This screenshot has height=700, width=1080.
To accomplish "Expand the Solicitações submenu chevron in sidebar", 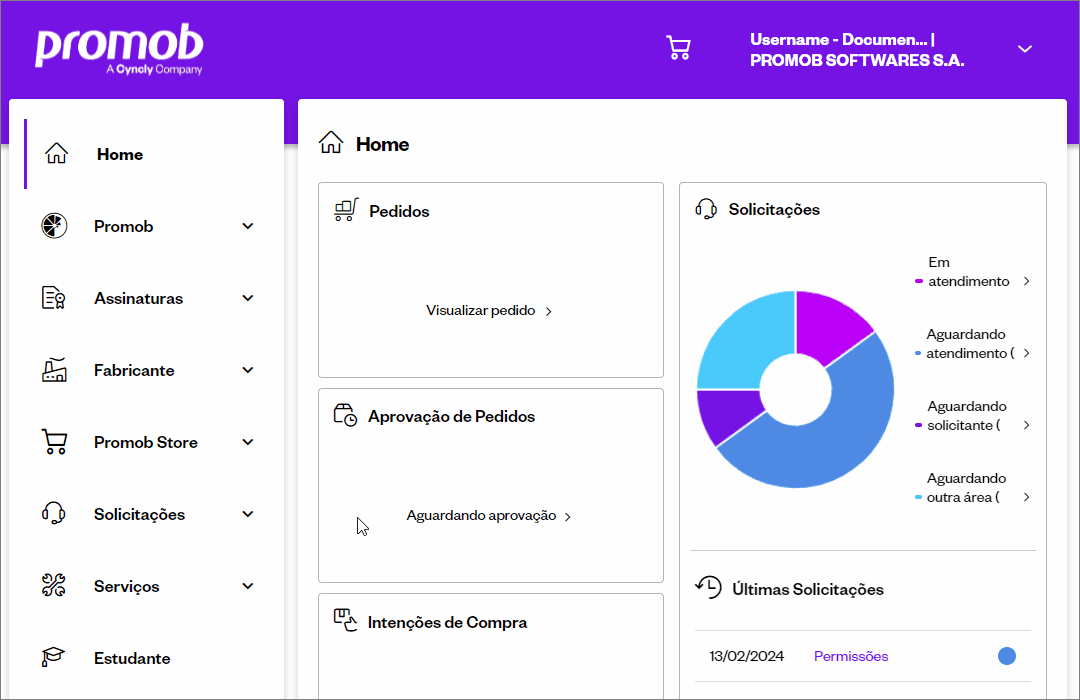I will pyautogui.click(x=248, y=514).
